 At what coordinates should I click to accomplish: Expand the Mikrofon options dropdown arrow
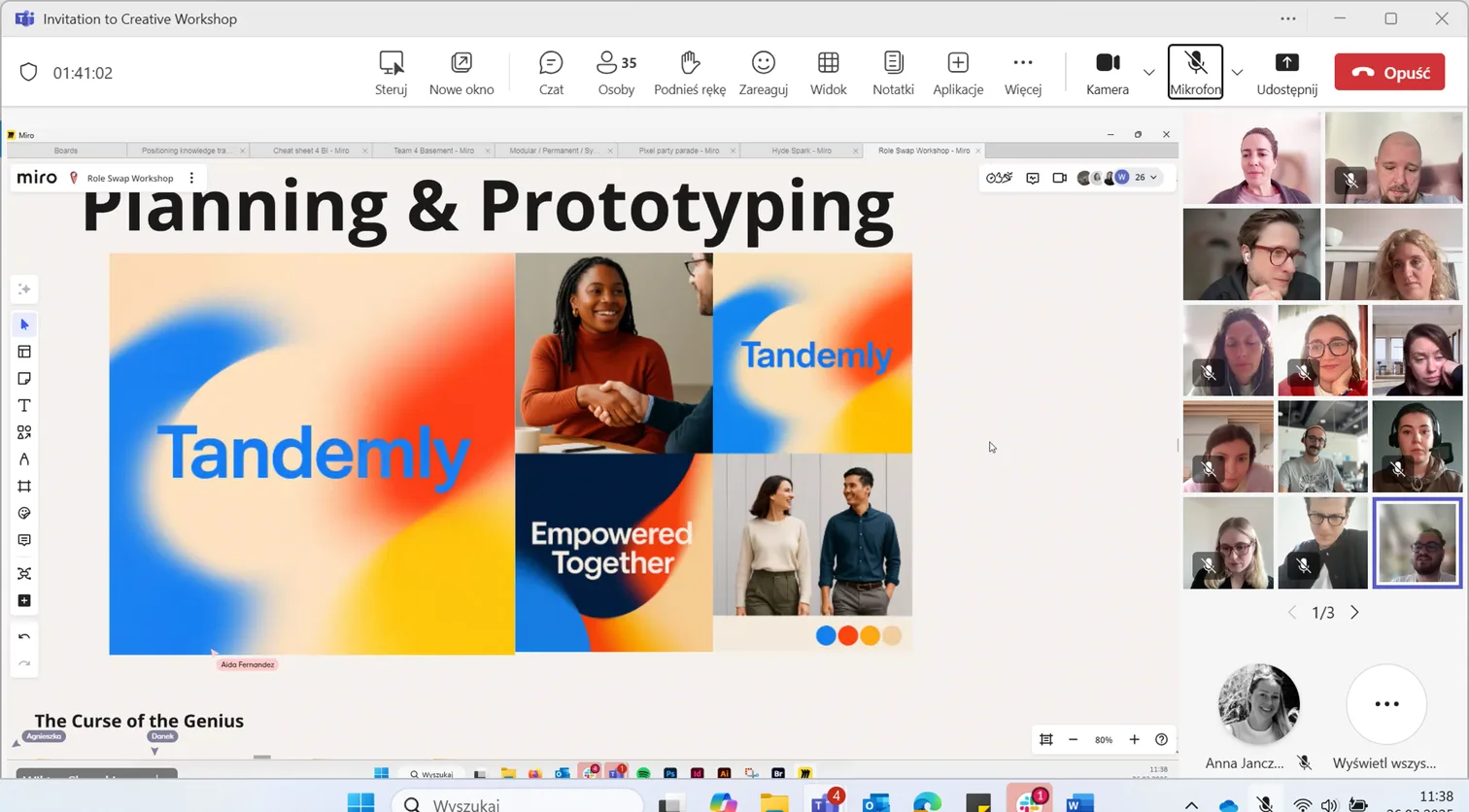coord(1237,73)
